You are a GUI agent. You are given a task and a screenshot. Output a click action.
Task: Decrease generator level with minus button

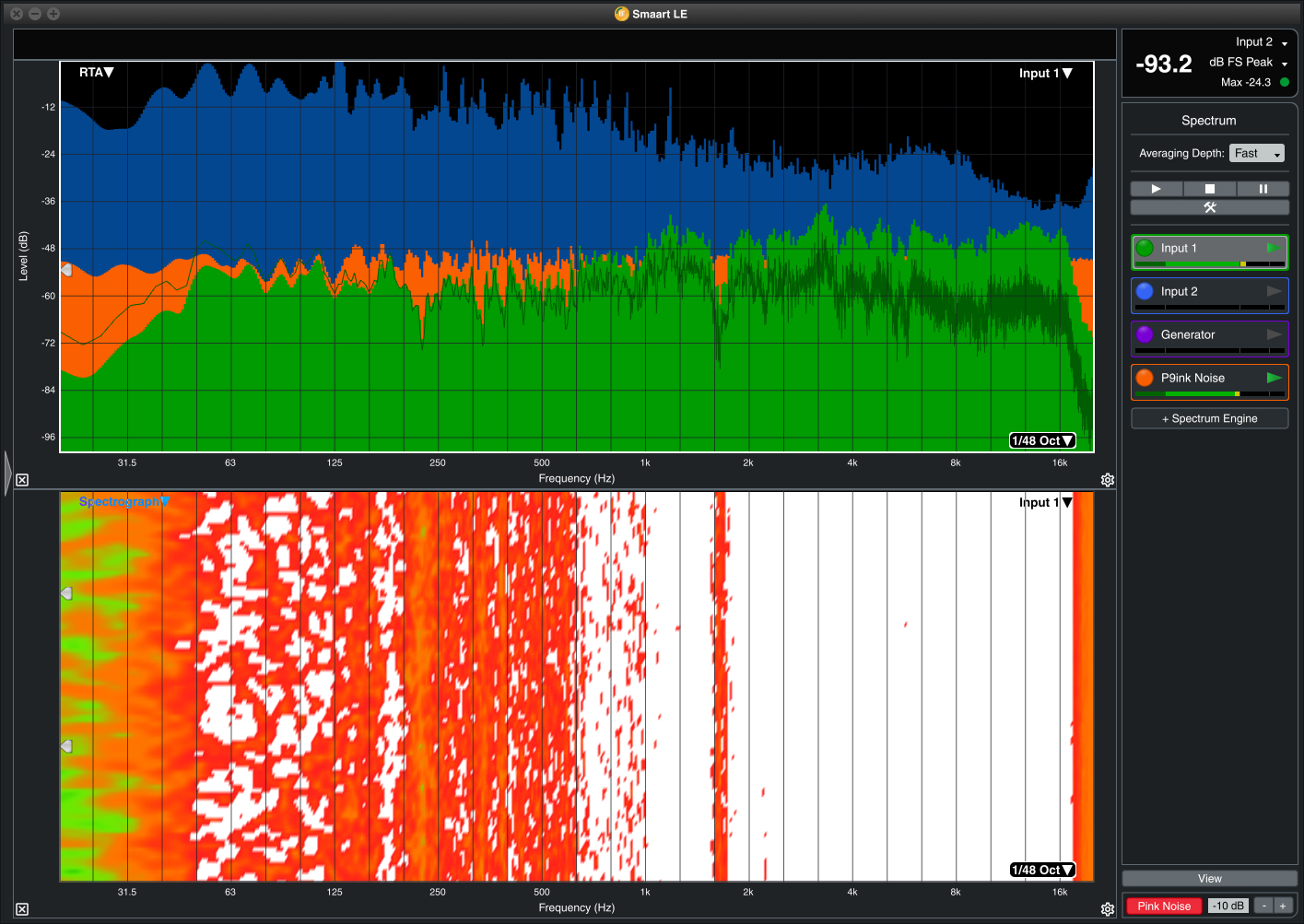tap(1264, 906)
